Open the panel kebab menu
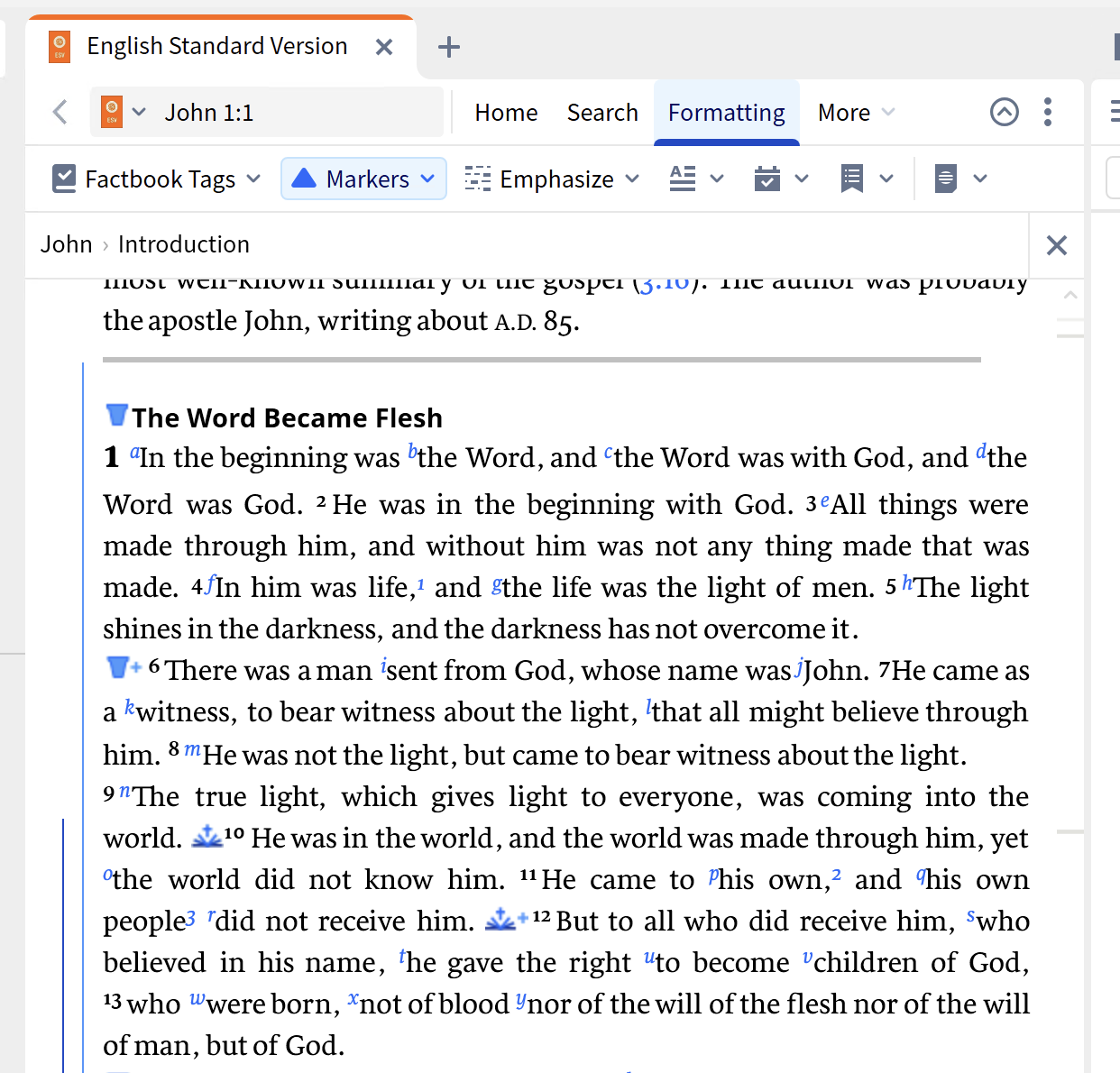1120x1073 pixels. [x=1048, y=112]
